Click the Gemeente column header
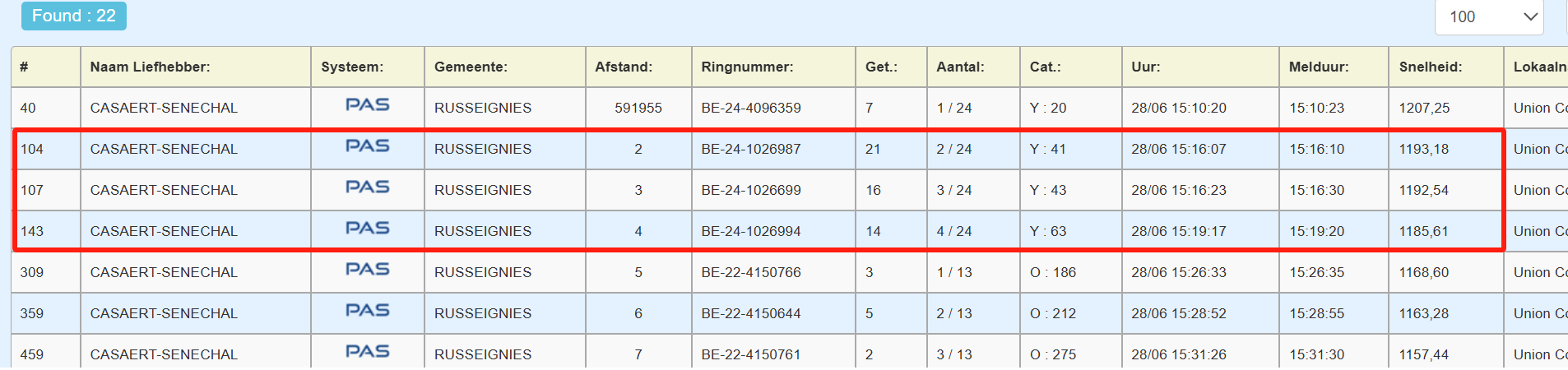The height and width of the screenshot is (370, 1568). (x=470, y=67)
